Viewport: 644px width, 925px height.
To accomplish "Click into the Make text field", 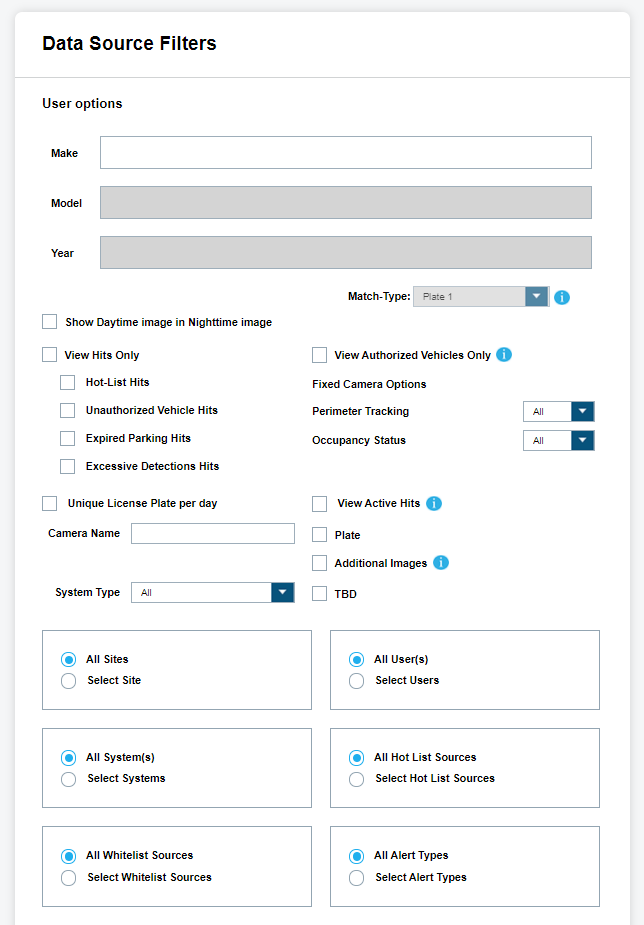I will pyautogui.click(x=345, y=153).
